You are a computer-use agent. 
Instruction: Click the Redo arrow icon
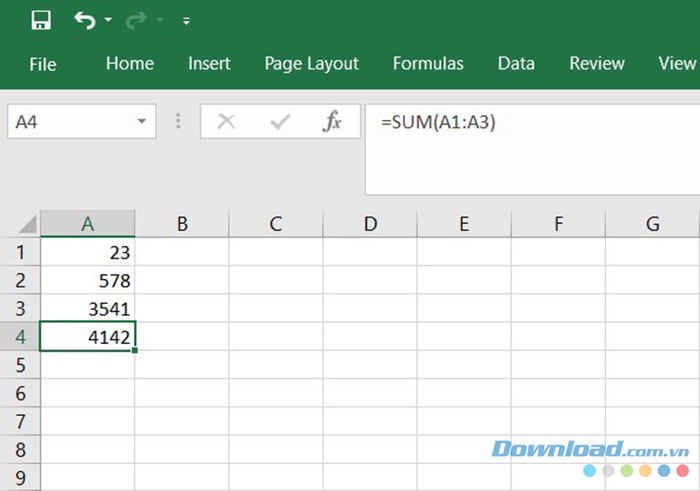[137, 20]
